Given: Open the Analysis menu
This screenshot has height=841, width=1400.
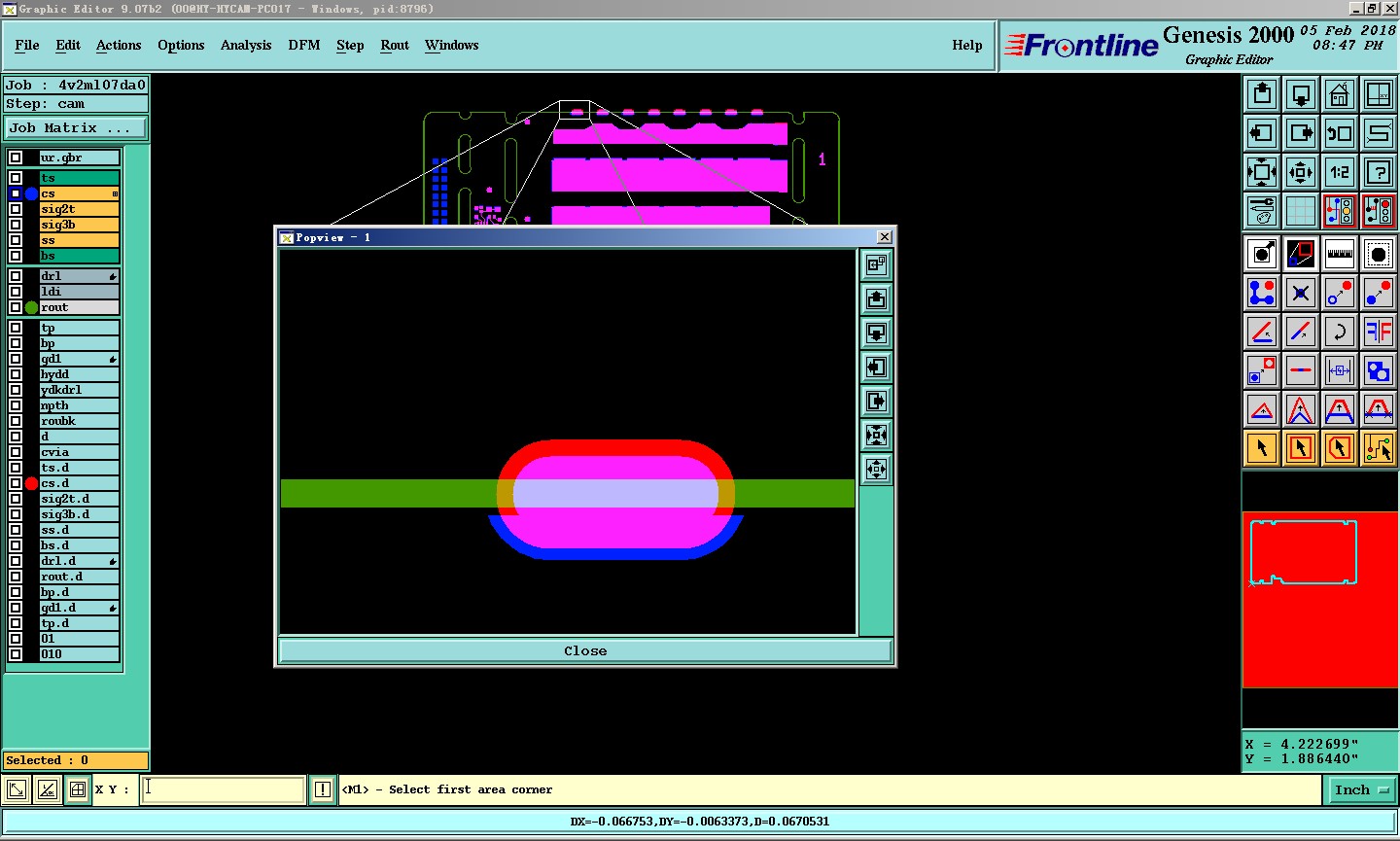Looking at the screenshot, I should (x=246, y=45).
